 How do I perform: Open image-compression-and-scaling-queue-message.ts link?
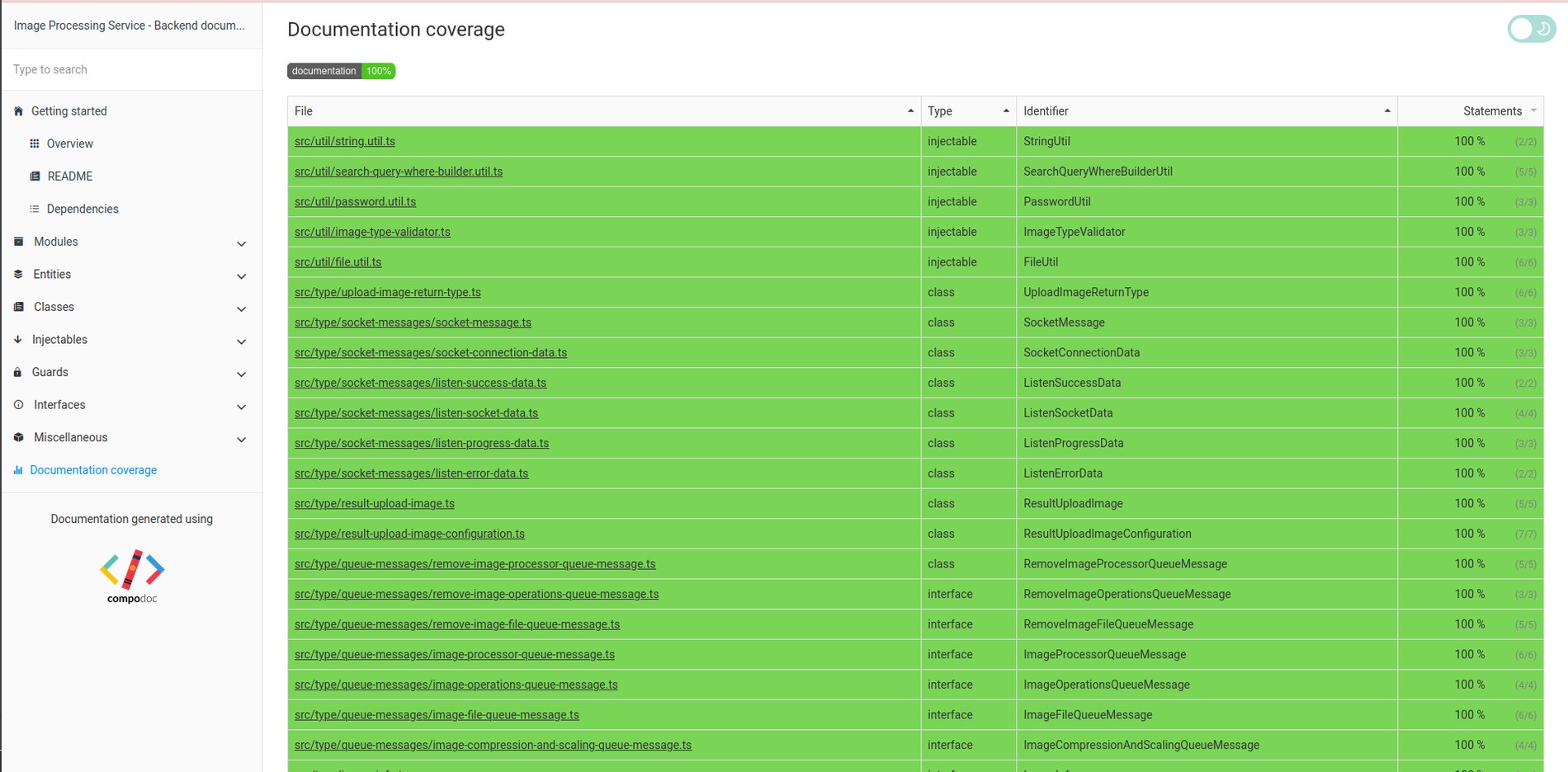[x=493, y=745]
